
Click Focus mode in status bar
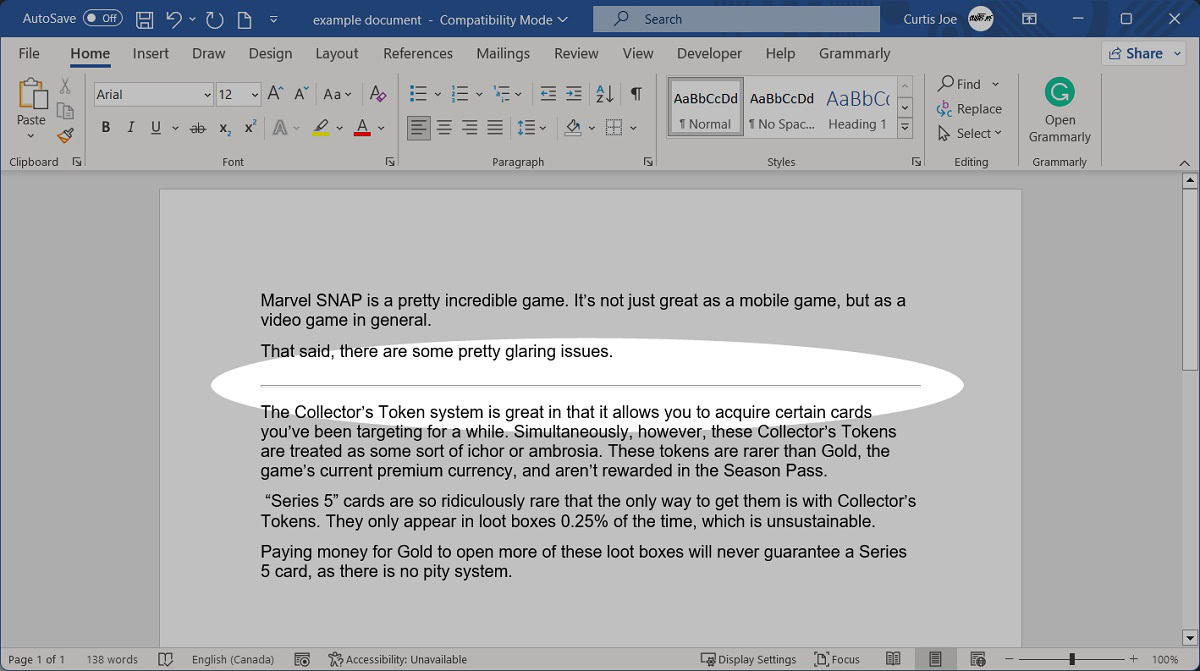point(838,659)
